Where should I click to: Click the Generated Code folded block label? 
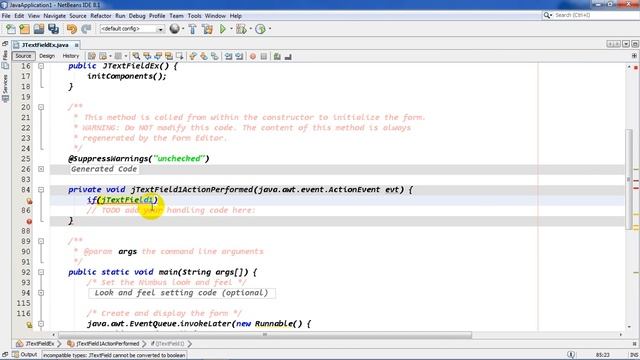(104, 169)
